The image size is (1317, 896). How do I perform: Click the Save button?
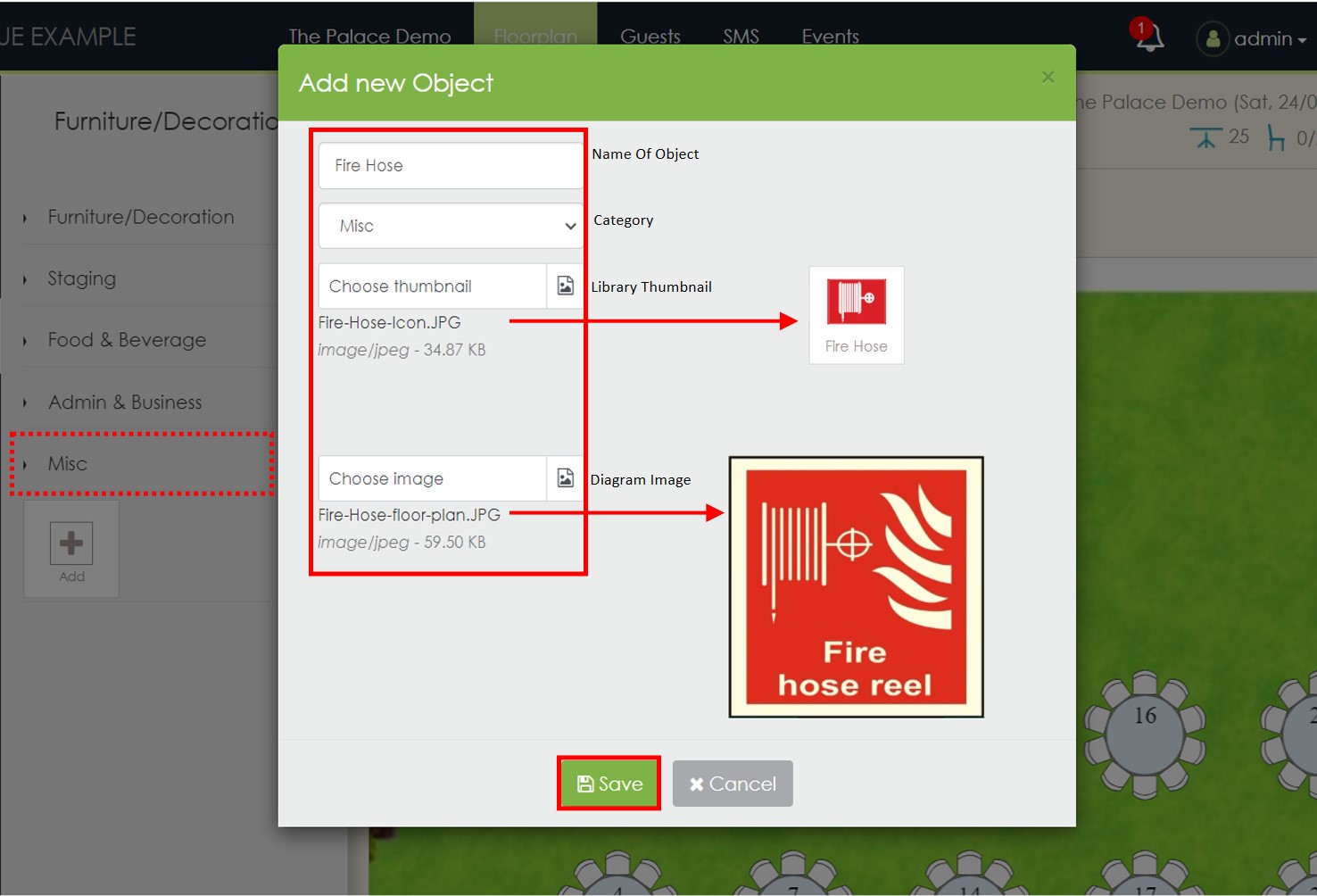(x=609, y=784)
